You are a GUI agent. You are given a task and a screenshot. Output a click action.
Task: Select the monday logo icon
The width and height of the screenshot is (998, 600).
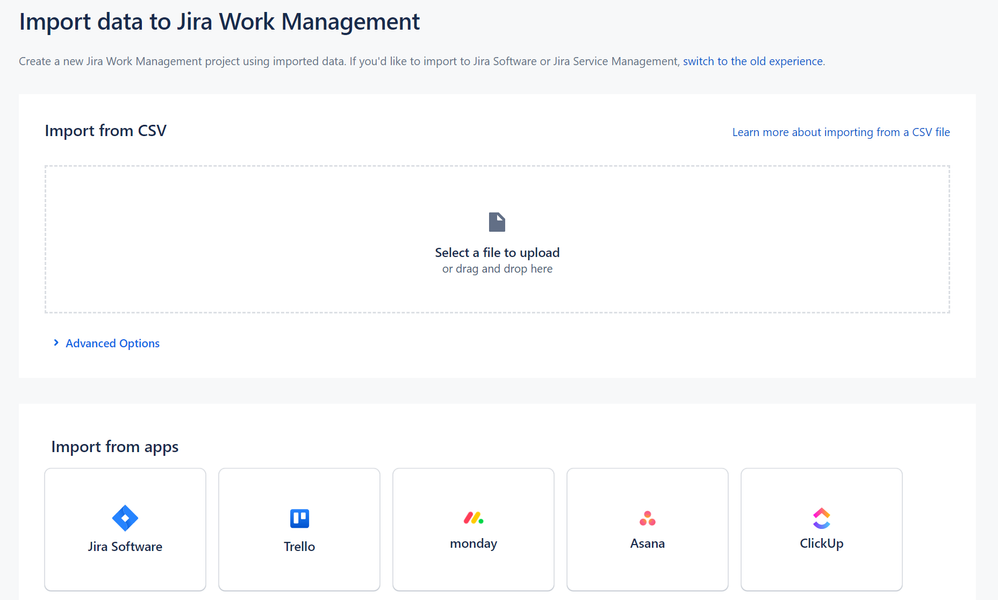pyautogui.click(x=474, y=518)
